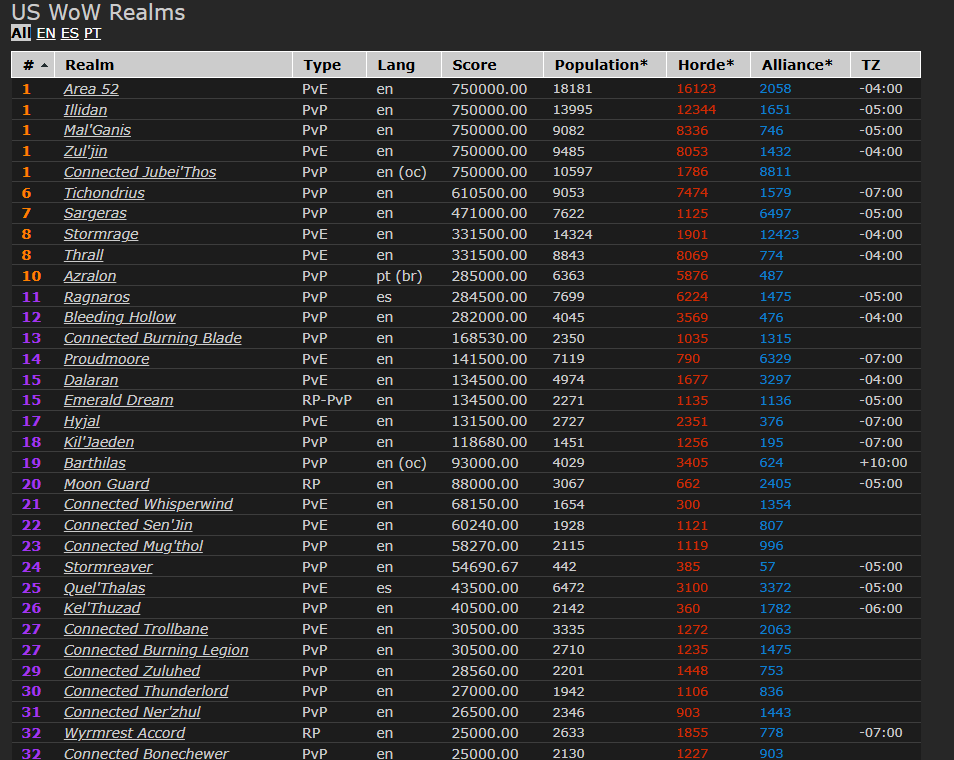Open the Illidan realm link
The height and width of the screenshot is (760, 954).
coord(85,110)
